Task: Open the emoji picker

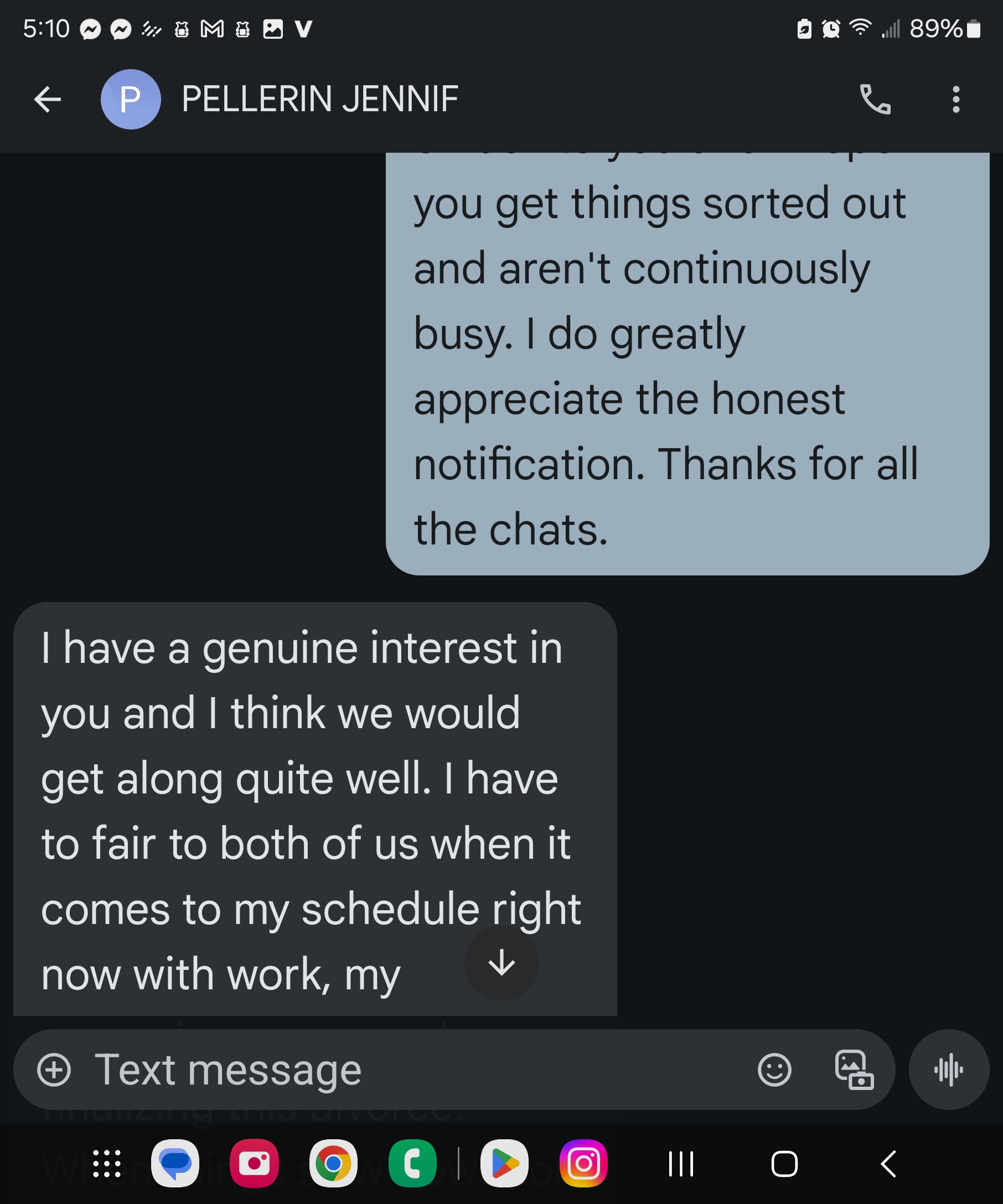Action: point(774,1070)
